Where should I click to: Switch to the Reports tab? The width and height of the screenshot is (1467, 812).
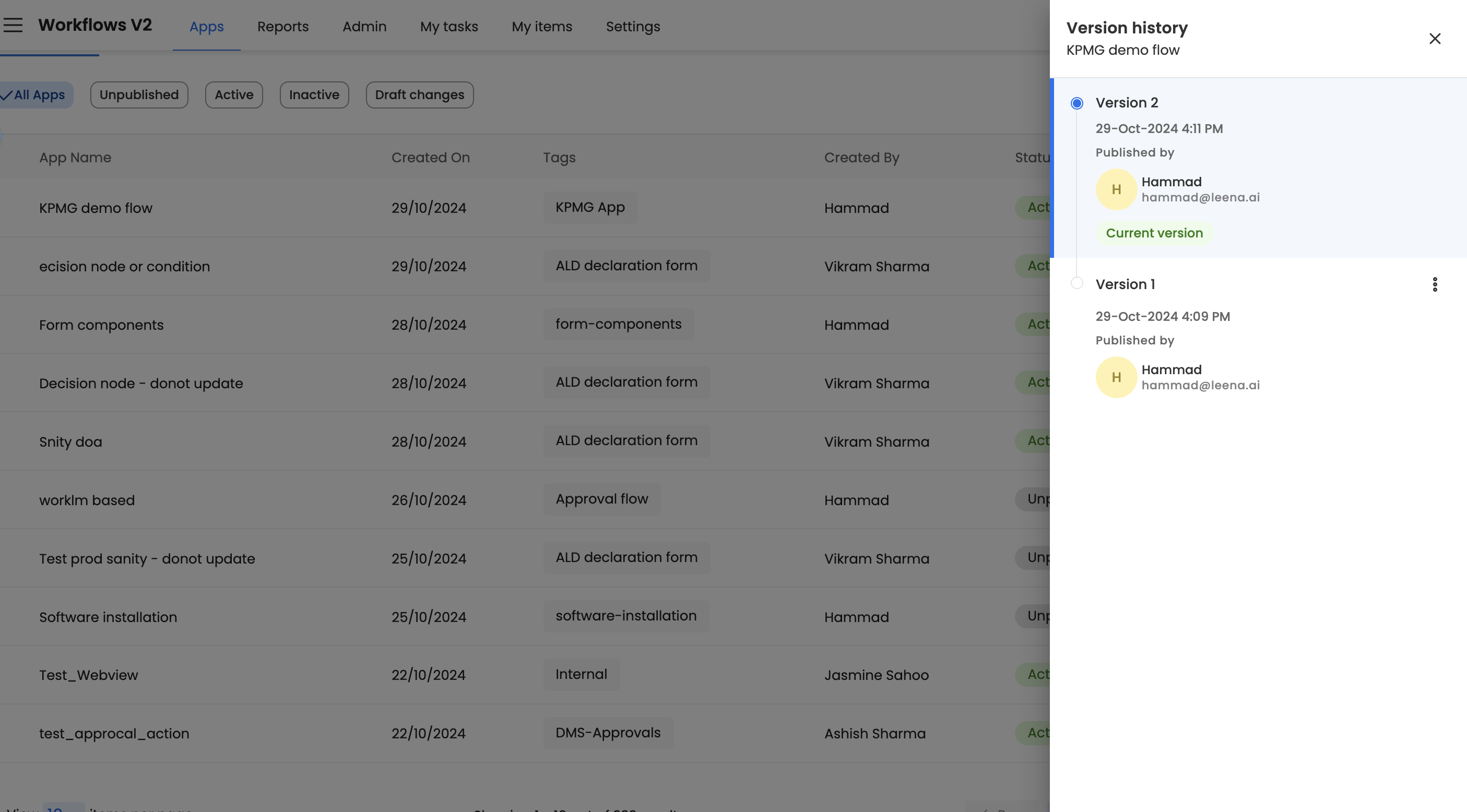282,27
